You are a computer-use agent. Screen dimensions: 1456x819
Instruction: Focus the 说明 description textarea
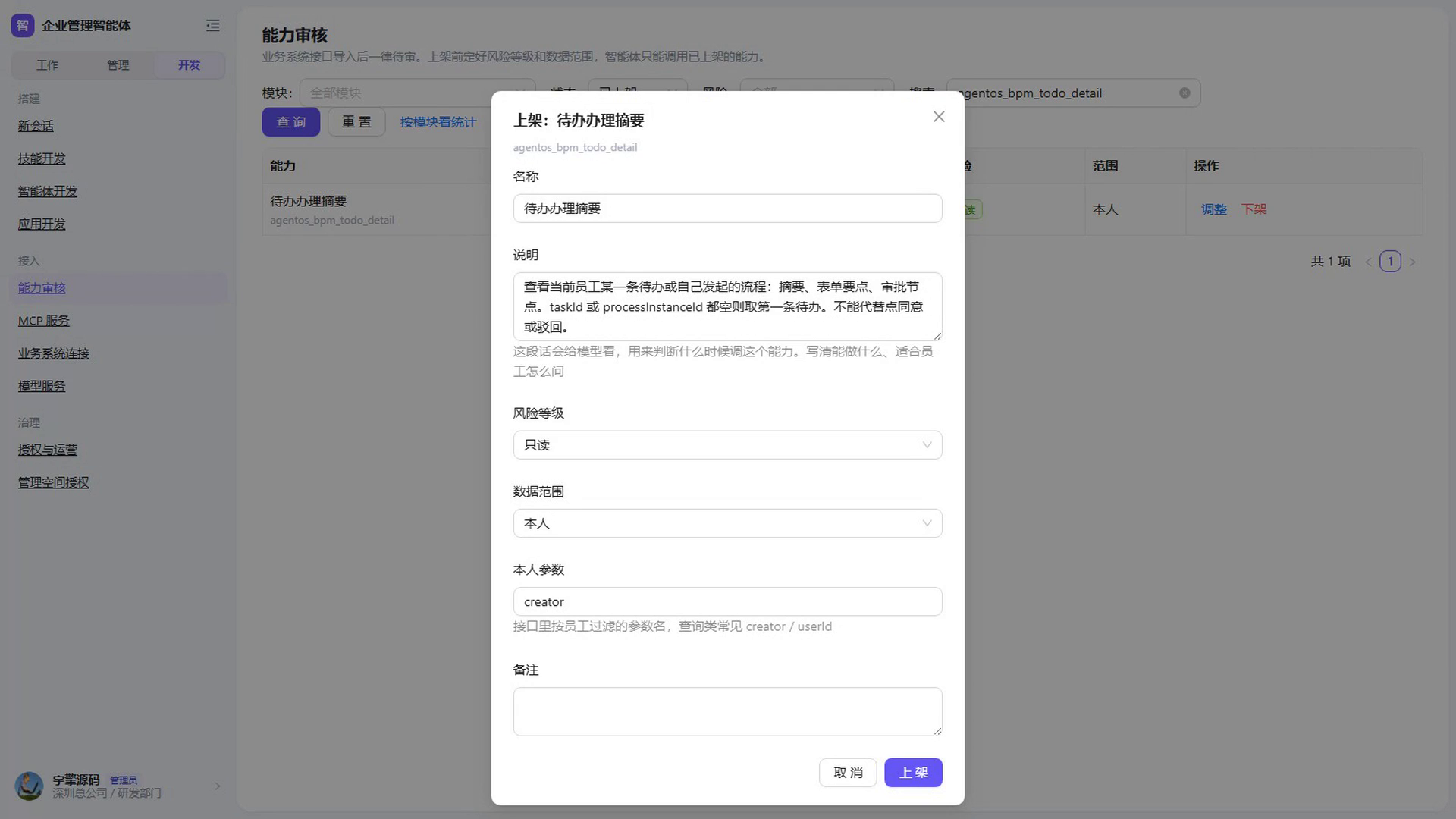click(x=727, y=306)
